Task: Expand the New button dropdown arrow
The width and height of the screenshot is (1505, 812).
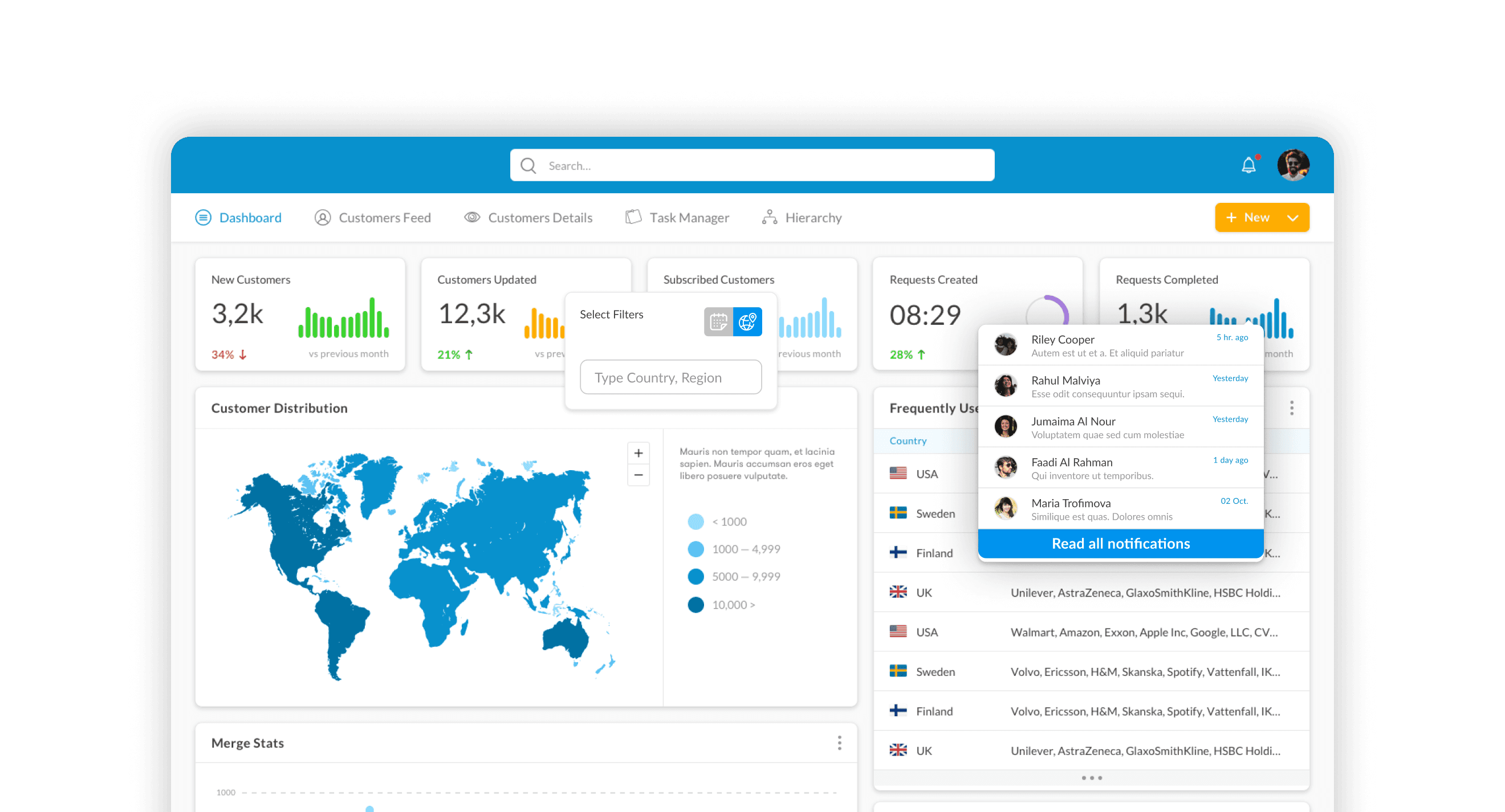Action: coord(1292,218)
